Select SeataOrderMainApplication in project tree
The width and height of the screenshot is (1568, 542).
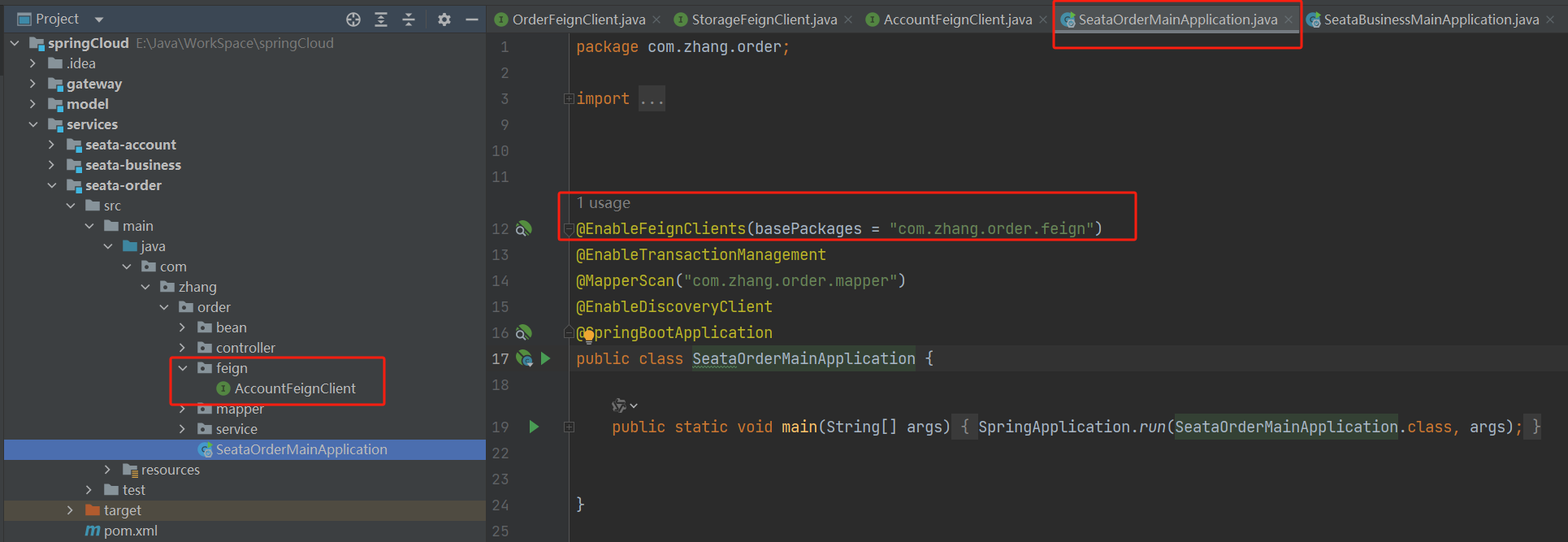301,449
